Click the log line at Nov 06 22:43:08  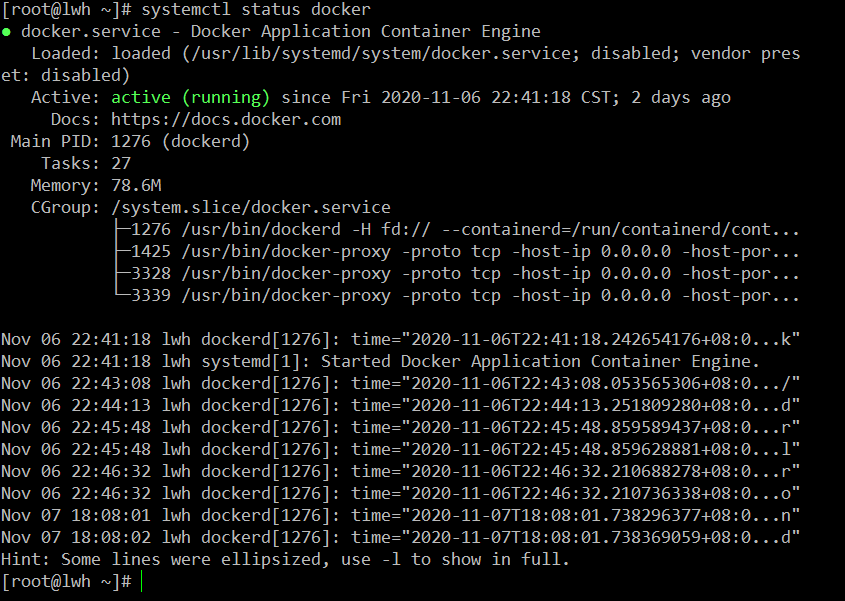pyautogui.click(x=400, y=383)
